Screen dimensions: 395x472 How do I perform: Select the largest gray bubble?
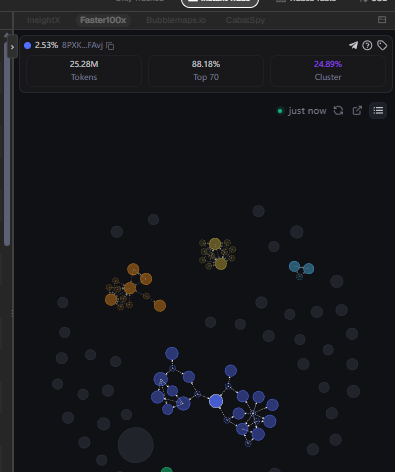(x=136, y=445)
